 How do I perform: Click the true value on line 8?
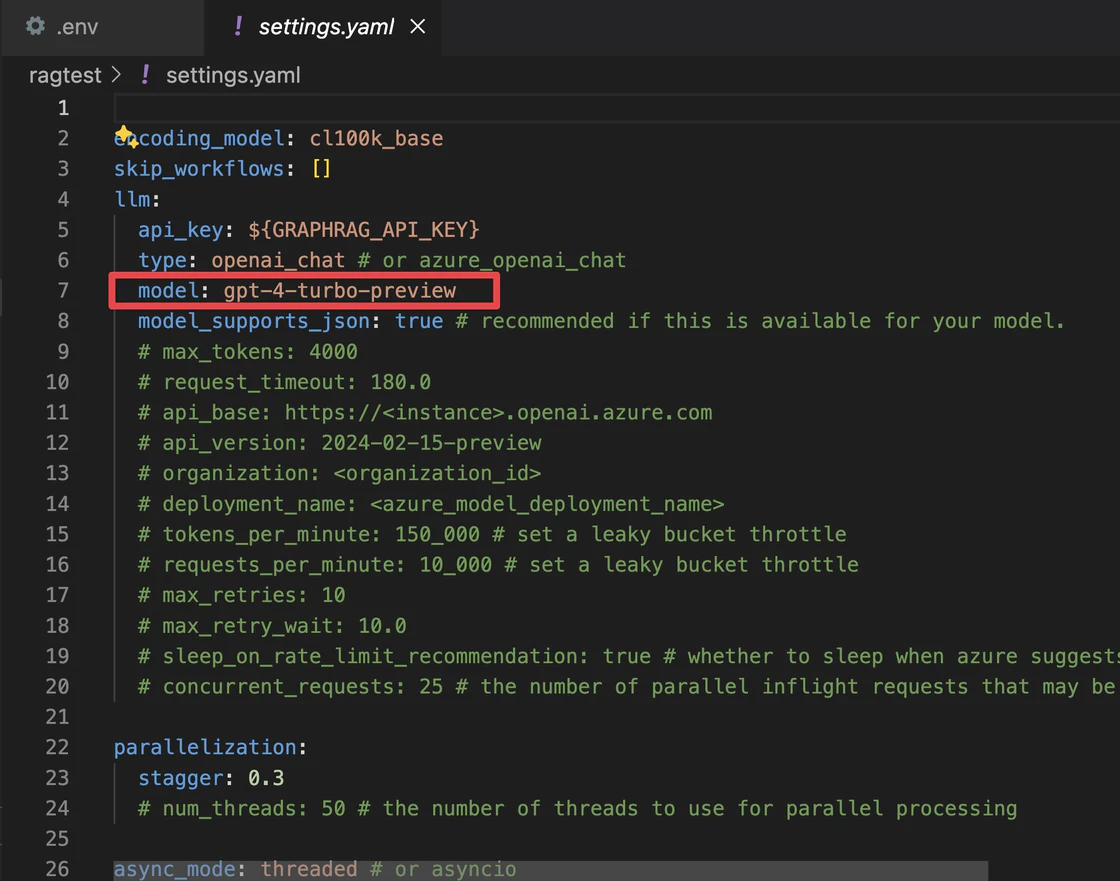419,321
